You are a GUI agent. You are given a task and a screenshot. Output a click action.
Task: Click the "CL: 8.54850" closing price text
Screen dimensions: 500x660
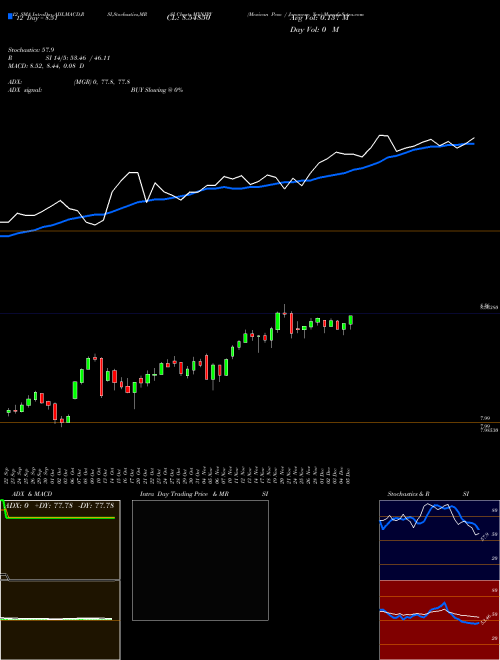coord(189,18)
